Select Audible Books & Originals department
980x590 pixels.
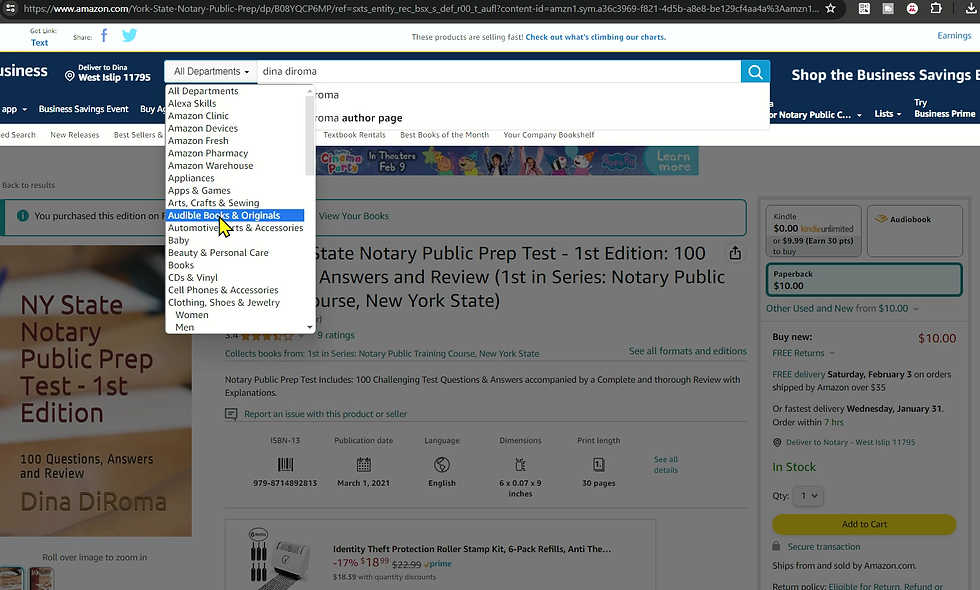point(235,216)
